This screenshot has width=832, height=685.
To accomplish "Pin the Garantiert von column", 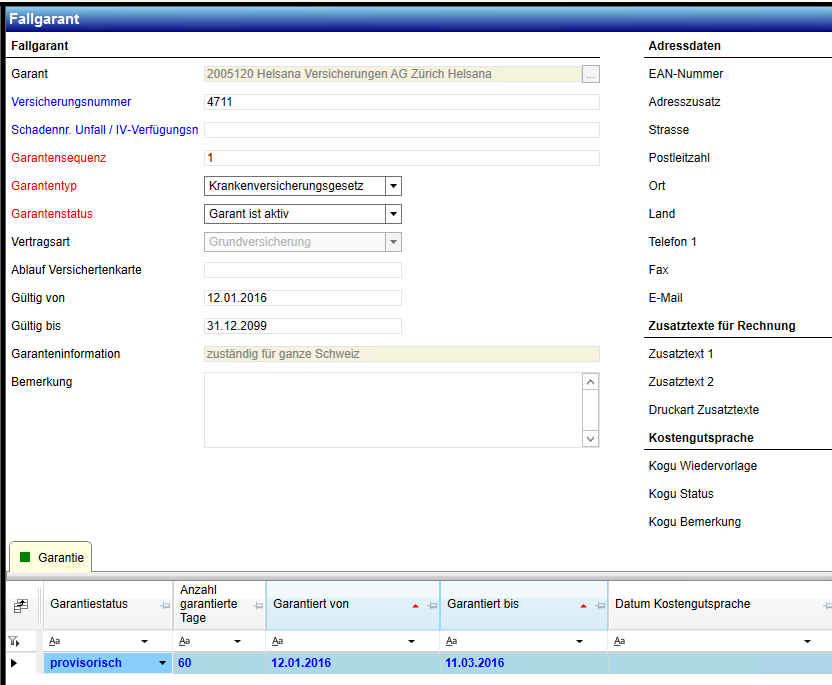I will pos(431,606).
